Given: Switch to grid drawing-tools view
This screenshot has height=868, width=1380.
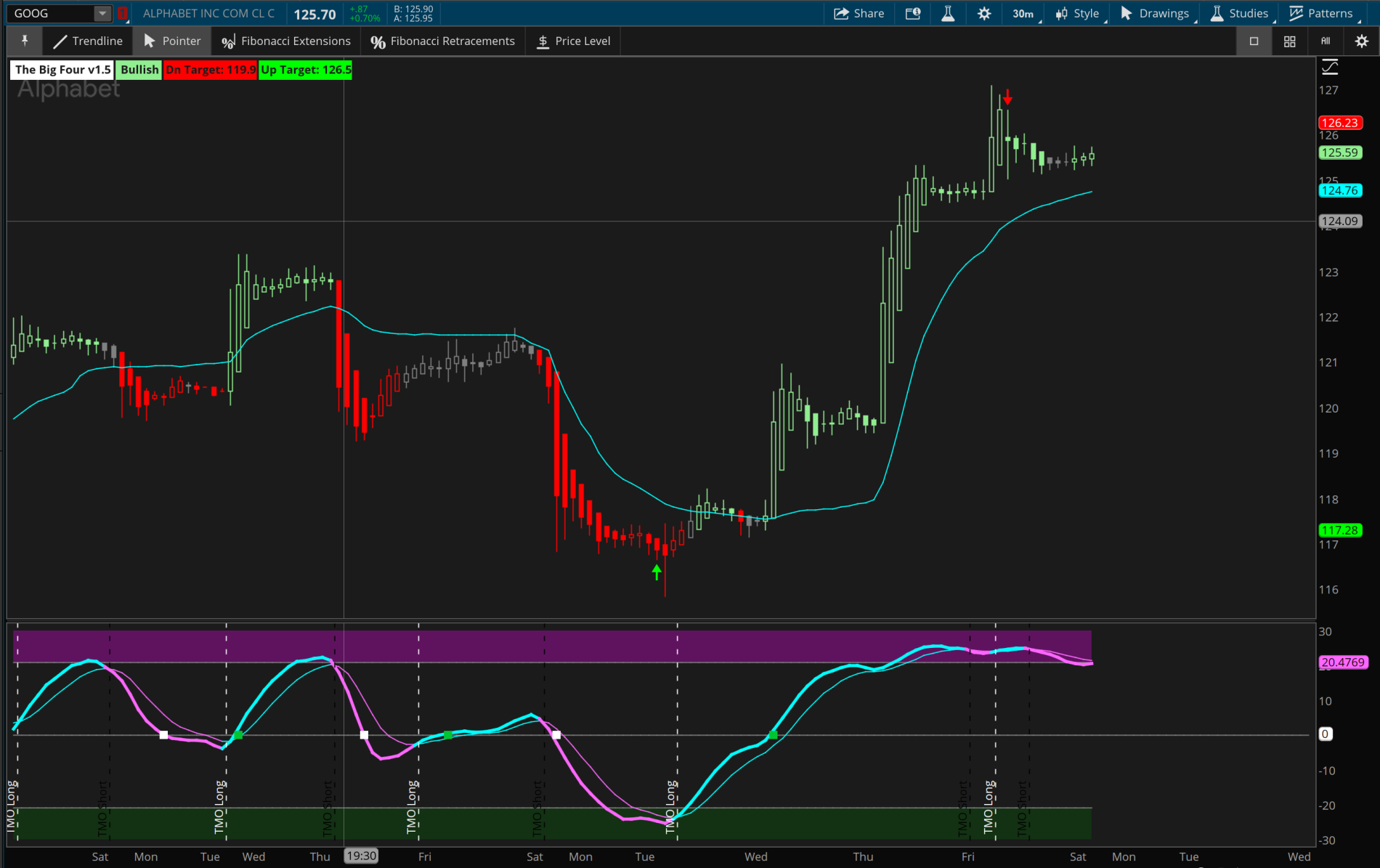Looking at the screenshot, I should [1290, 41].
